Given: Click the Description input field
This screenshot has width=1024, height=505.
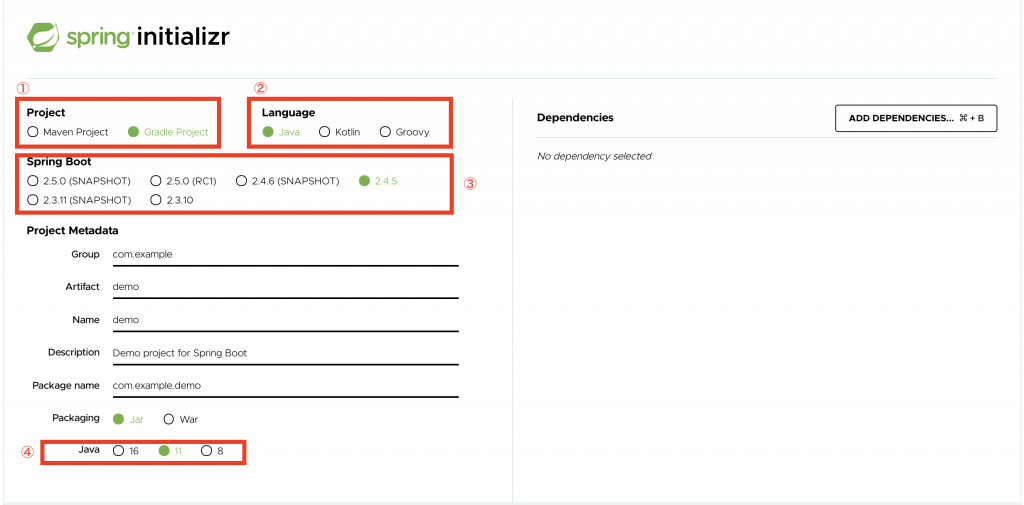Looking at the screenshot, I should tap(285, 353).
